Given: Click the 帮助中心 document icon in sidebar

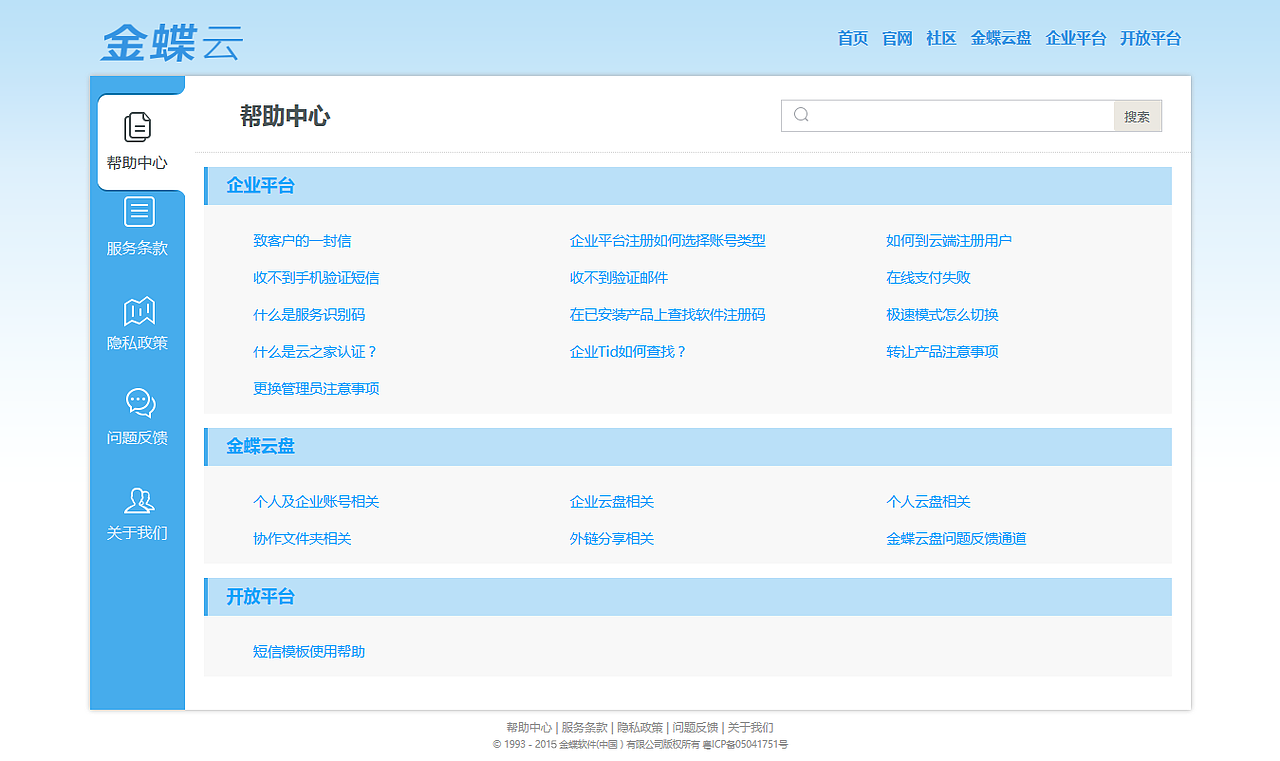Looking at the screenshot, I should tap(138, 127).
